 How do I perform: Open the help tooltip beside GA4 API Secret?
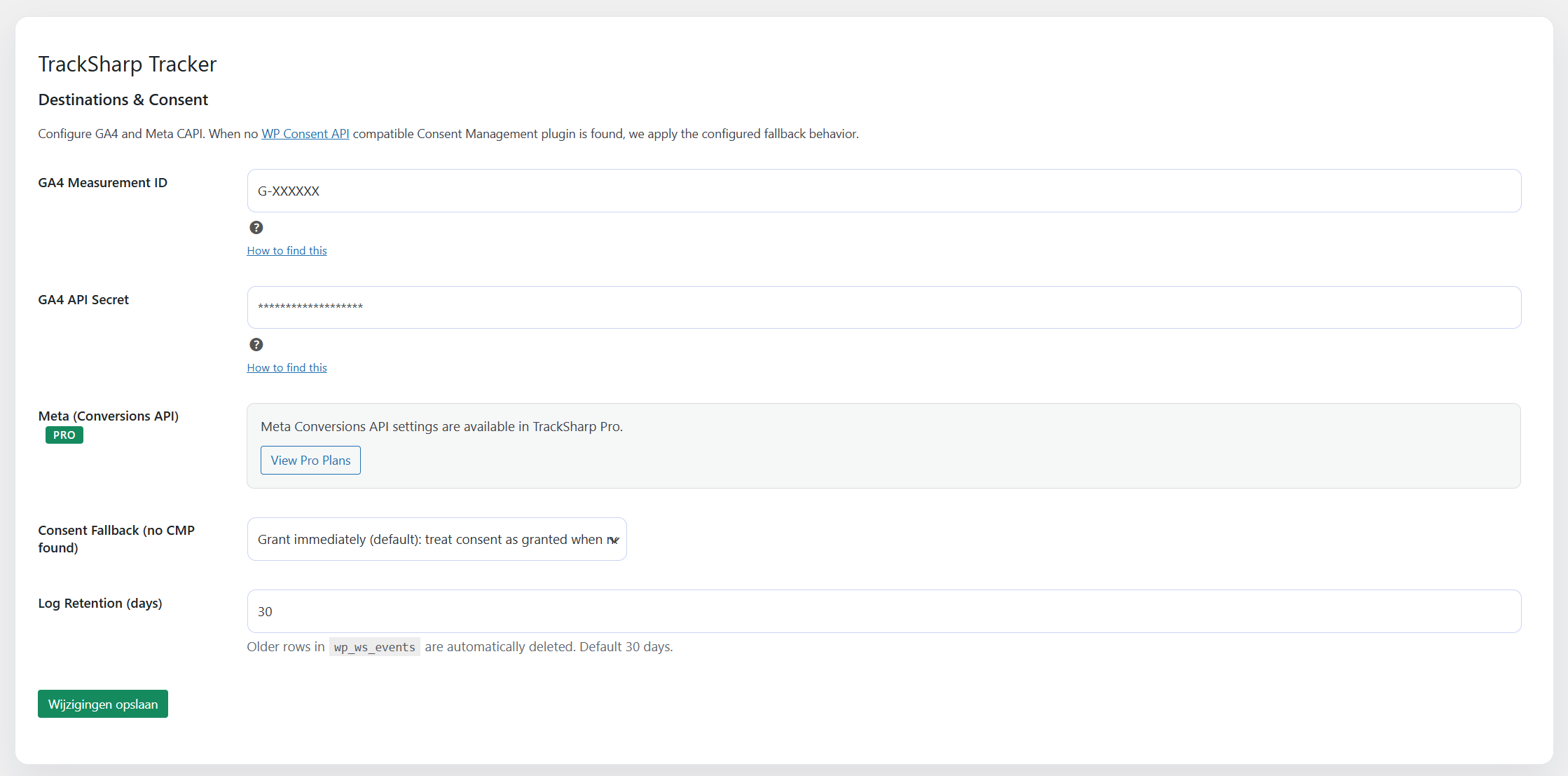pos(256,344)
